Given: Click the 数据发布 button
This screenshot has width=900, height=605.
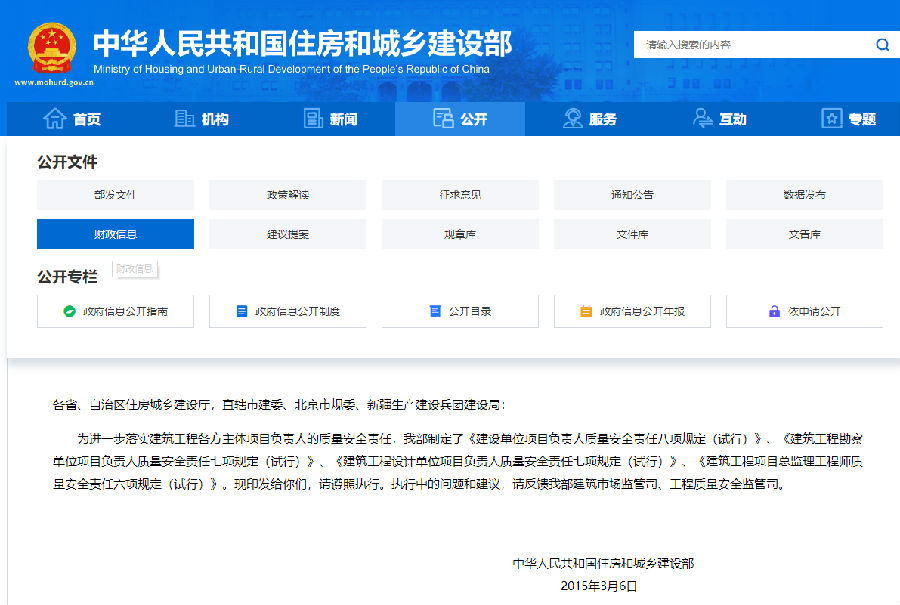Looking at the screenshot, I should tap(804, 195).
